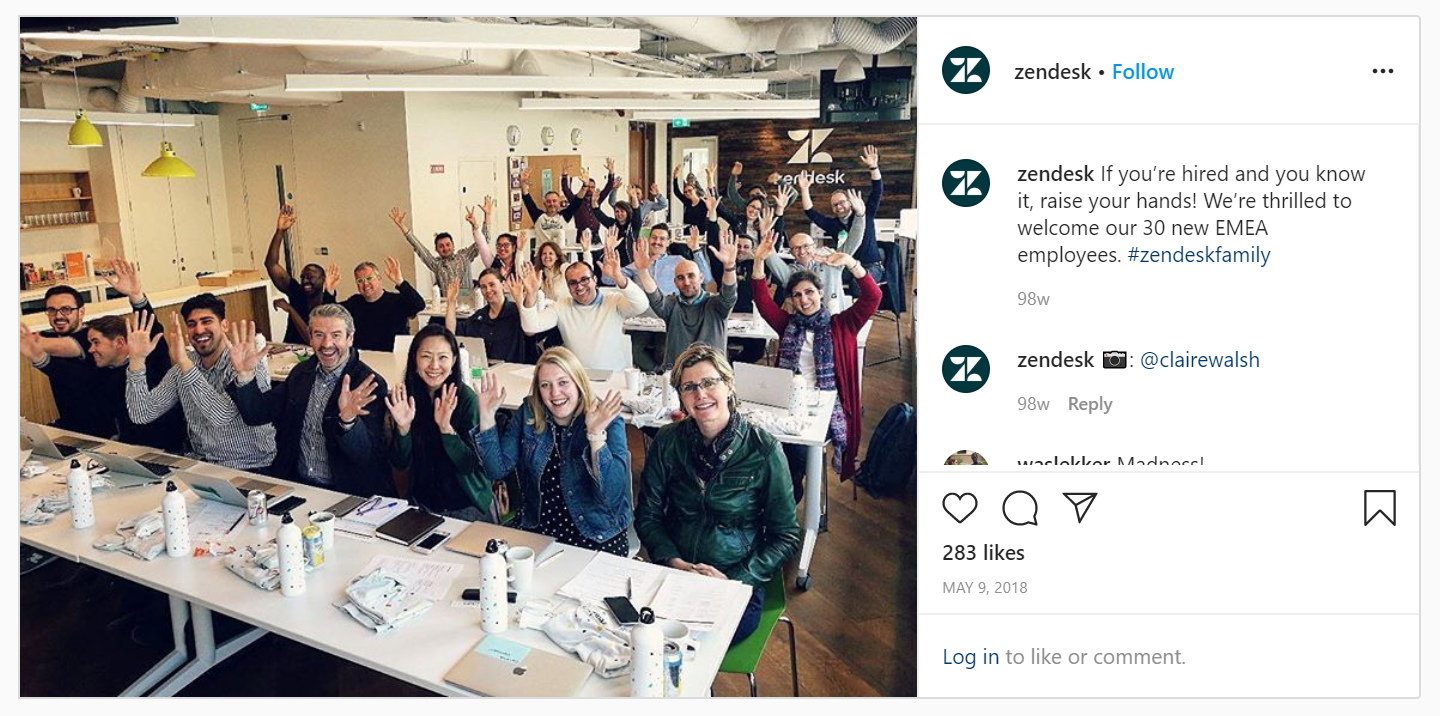View the 283 likes list
The width and height of the screenshot is (1440, 716).
[x=983, y=553]
